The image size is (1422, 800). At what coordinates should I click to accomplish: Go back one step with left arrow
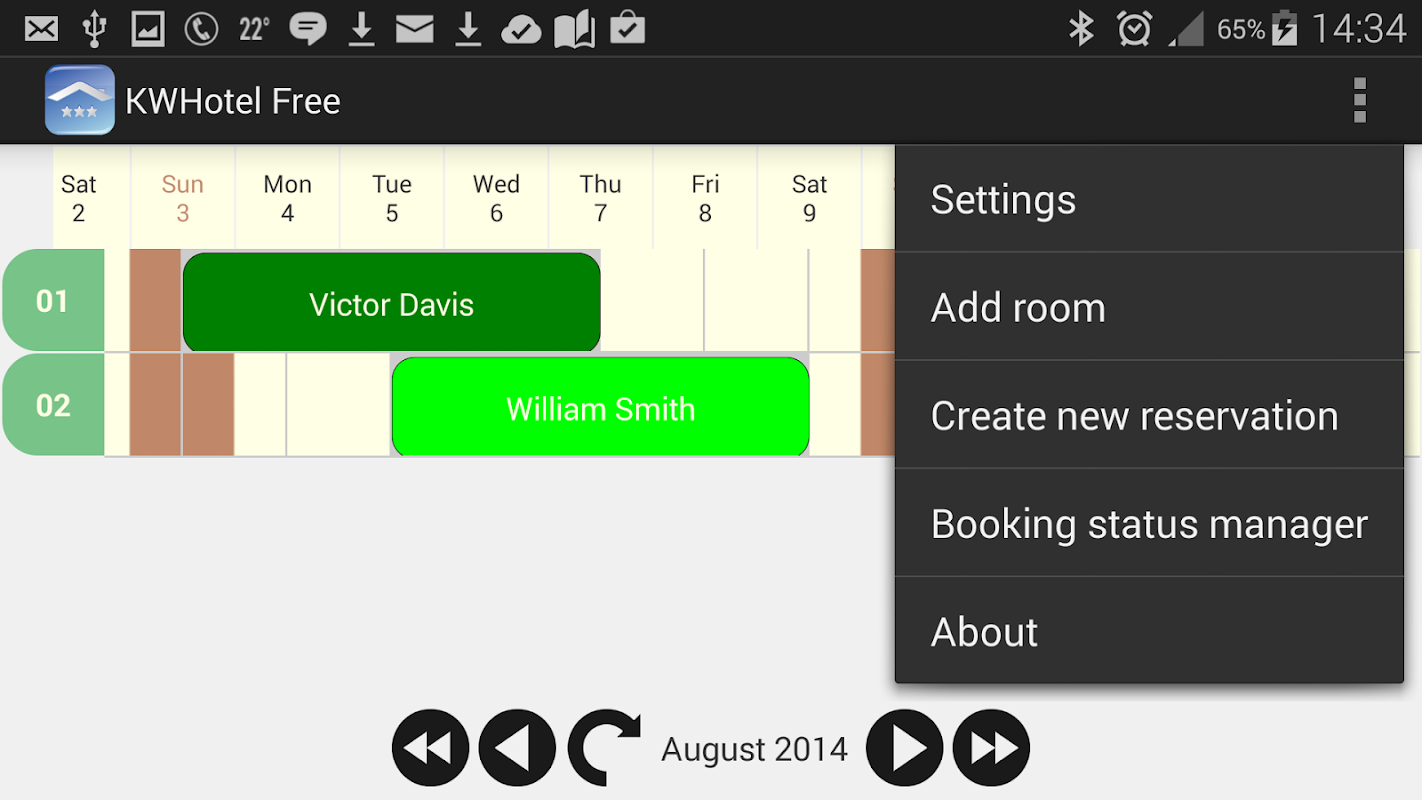coord(517,748)
